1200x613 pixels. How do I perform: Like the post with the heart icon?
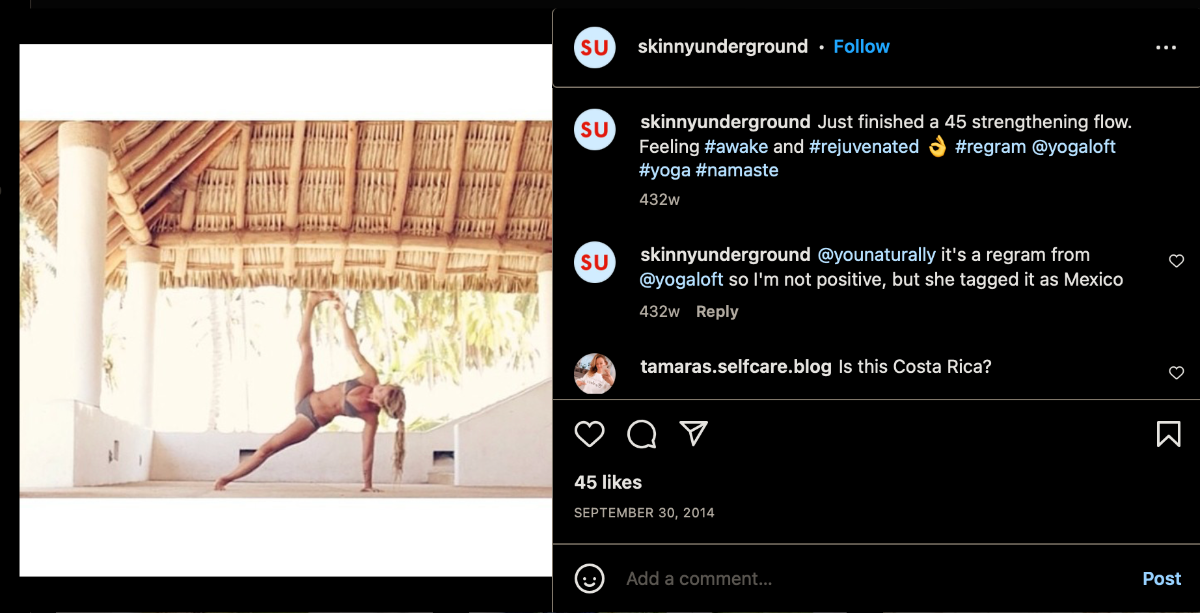[590, 434]
